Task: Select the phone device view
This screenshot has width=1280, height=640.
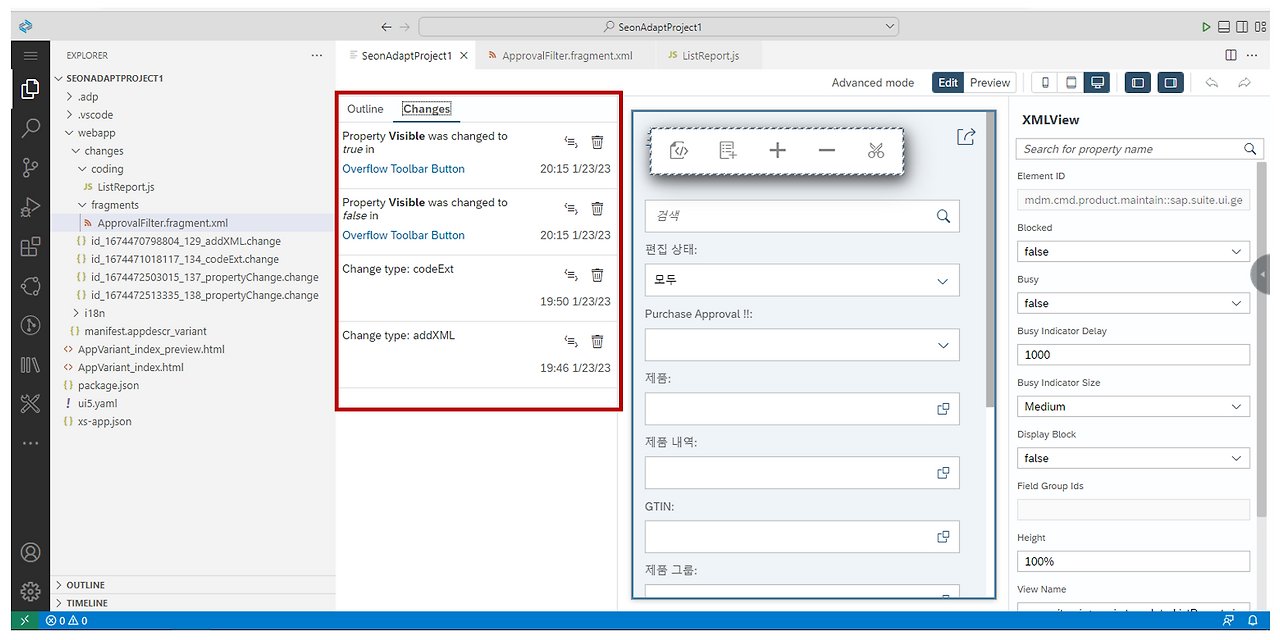Action: (x=1046, y=83)
